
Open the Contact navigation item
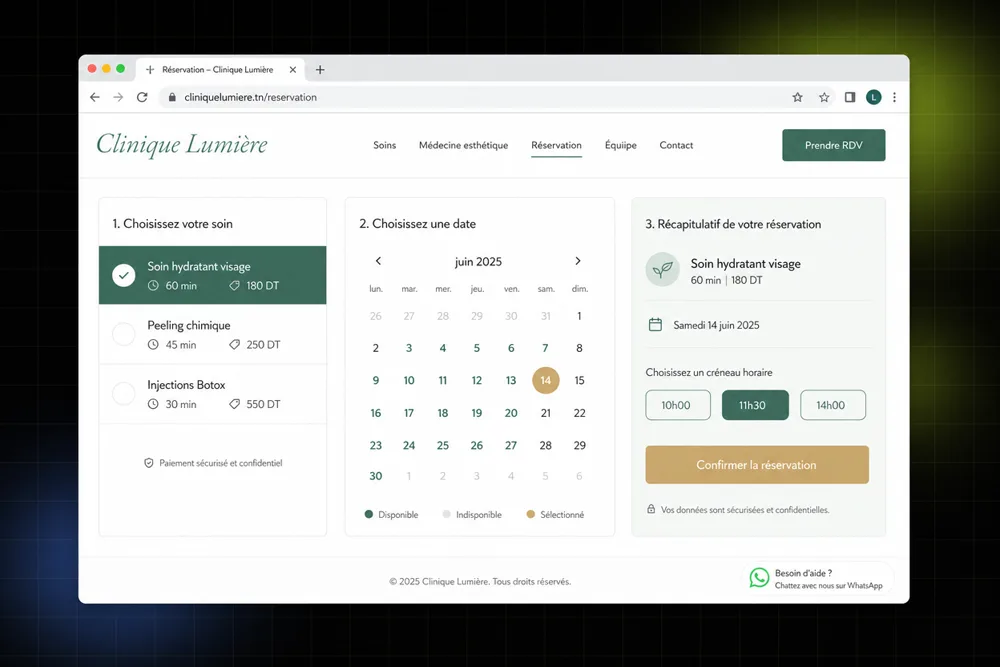tap(676, 145)
